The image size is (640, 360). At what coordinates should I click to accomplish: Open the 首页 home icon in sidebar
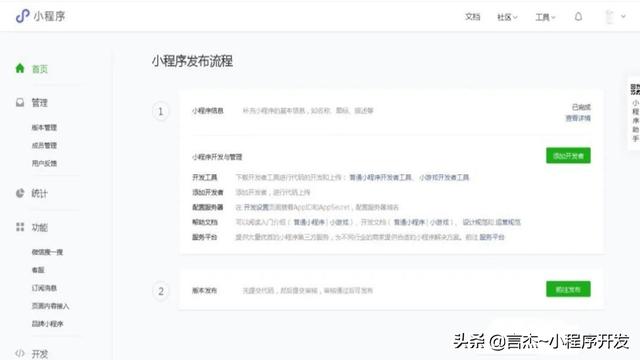(x=20, y=68)
